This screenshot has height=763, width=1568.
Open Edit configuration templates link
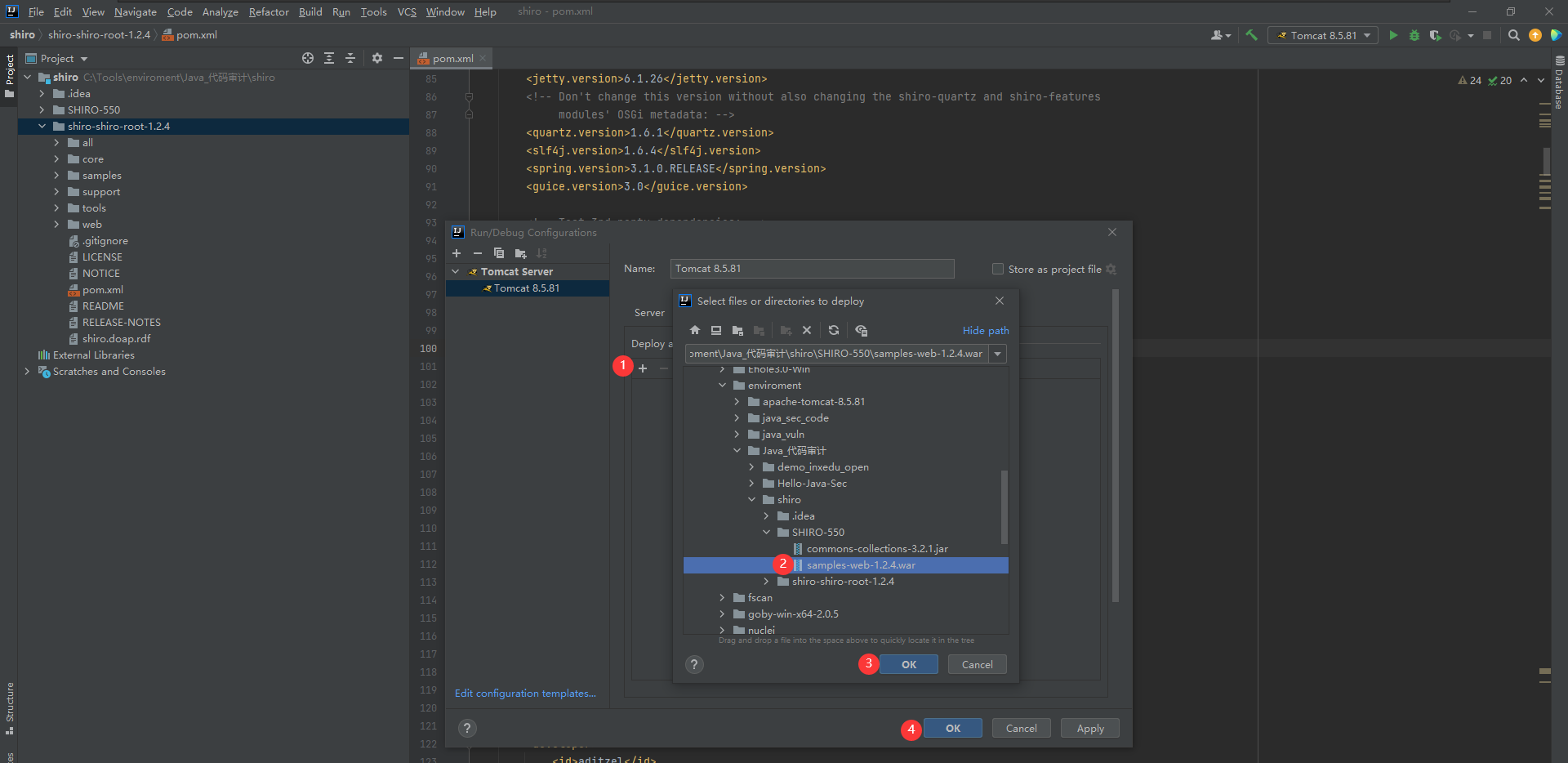525,693
